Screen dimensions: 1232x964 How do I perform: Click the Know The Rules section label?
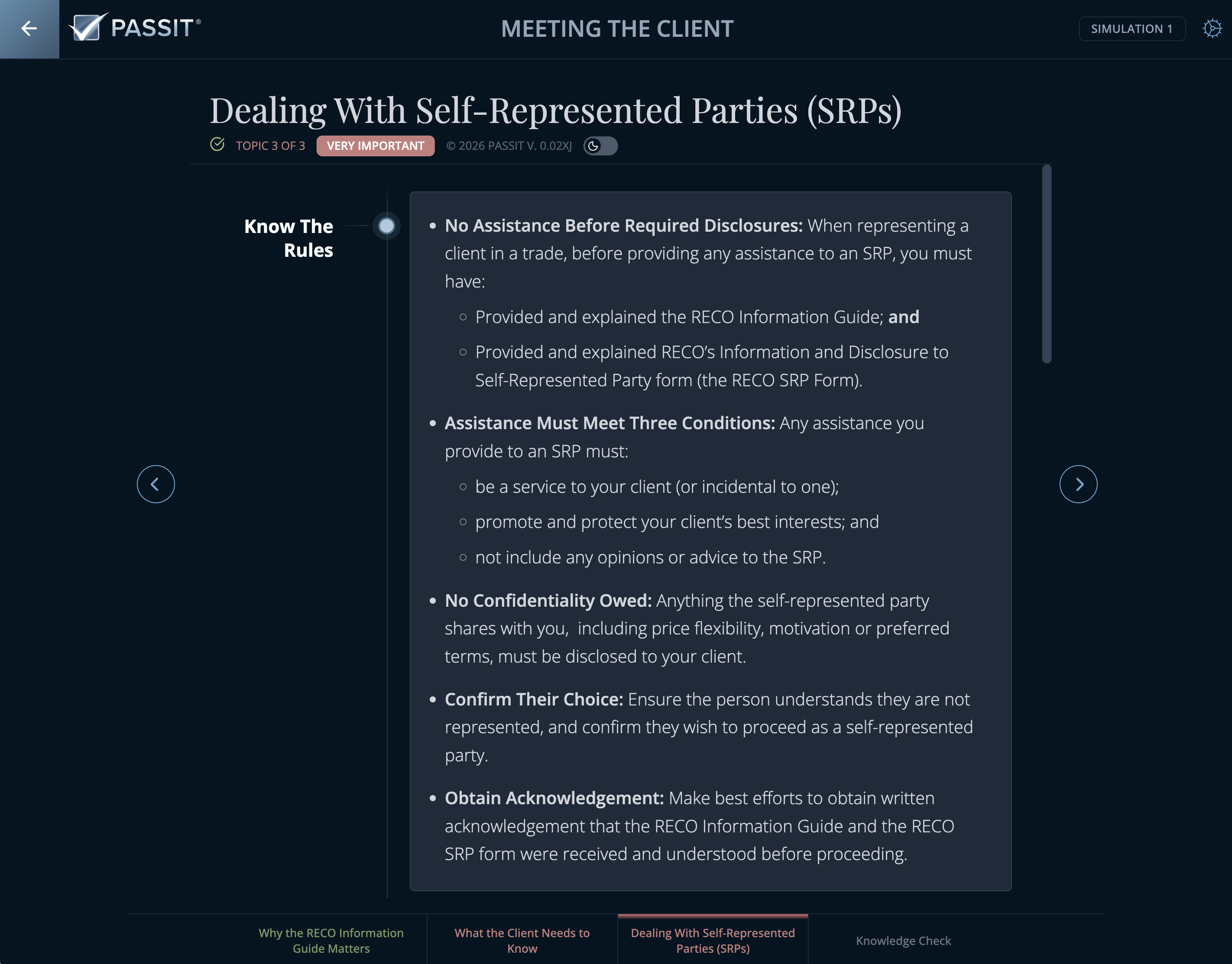click(289, 238)
